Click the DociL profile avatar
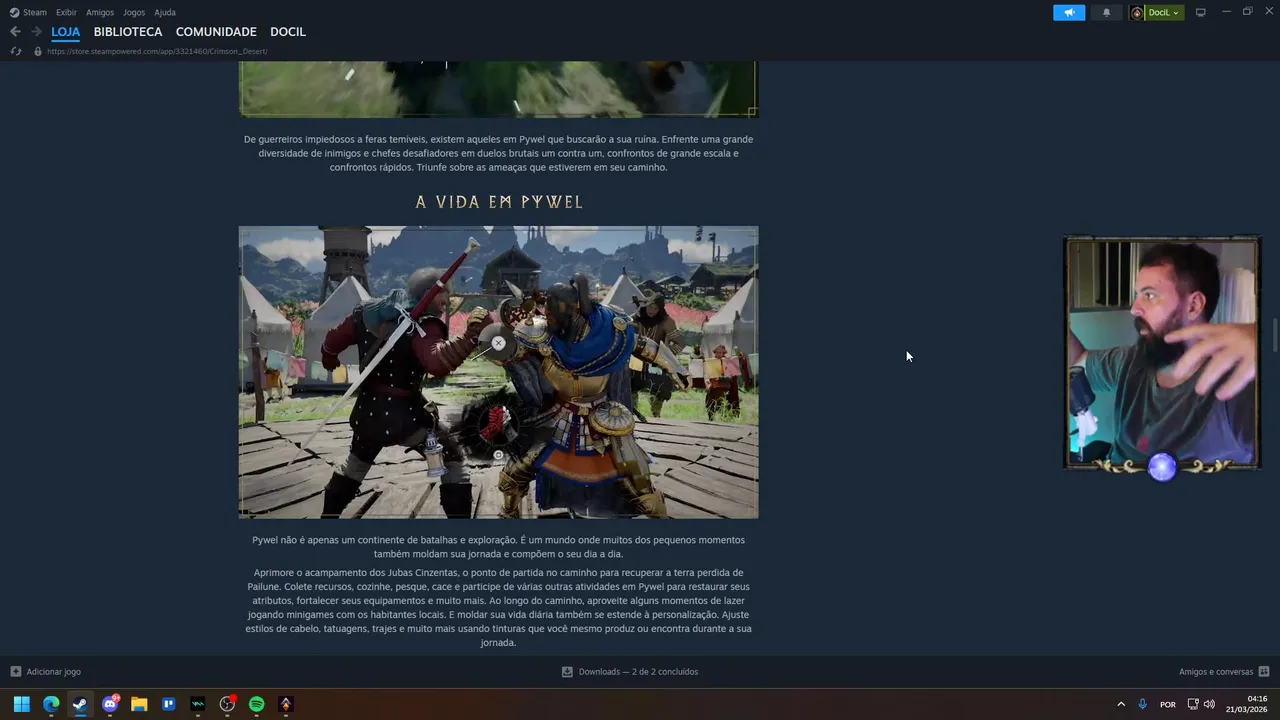 tap(1137, 12)
